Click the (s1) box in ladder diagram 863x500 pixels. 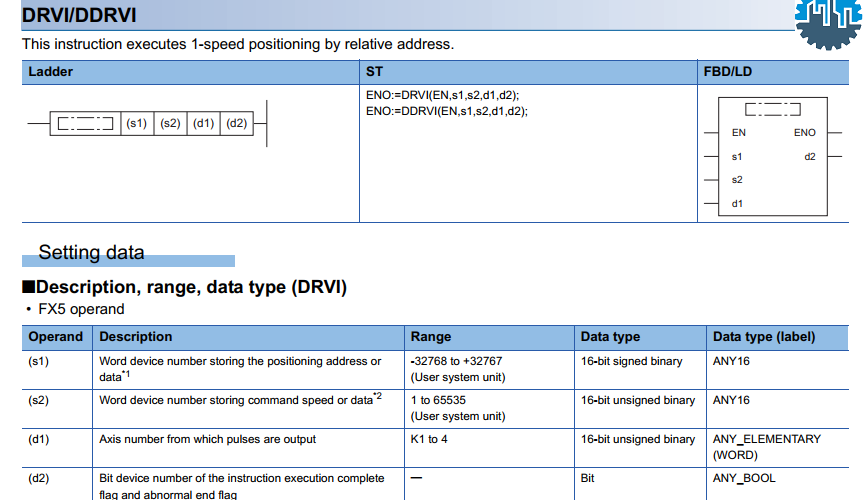point(137,123)
